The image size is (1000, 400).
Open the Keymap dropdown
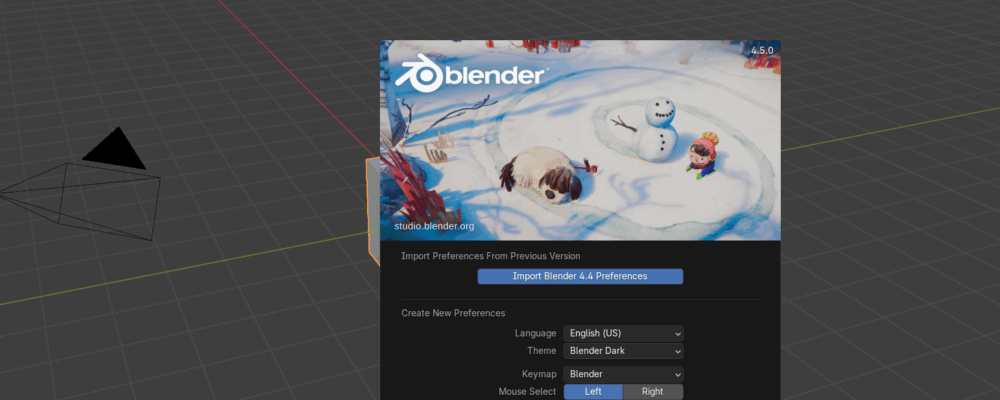623,374
